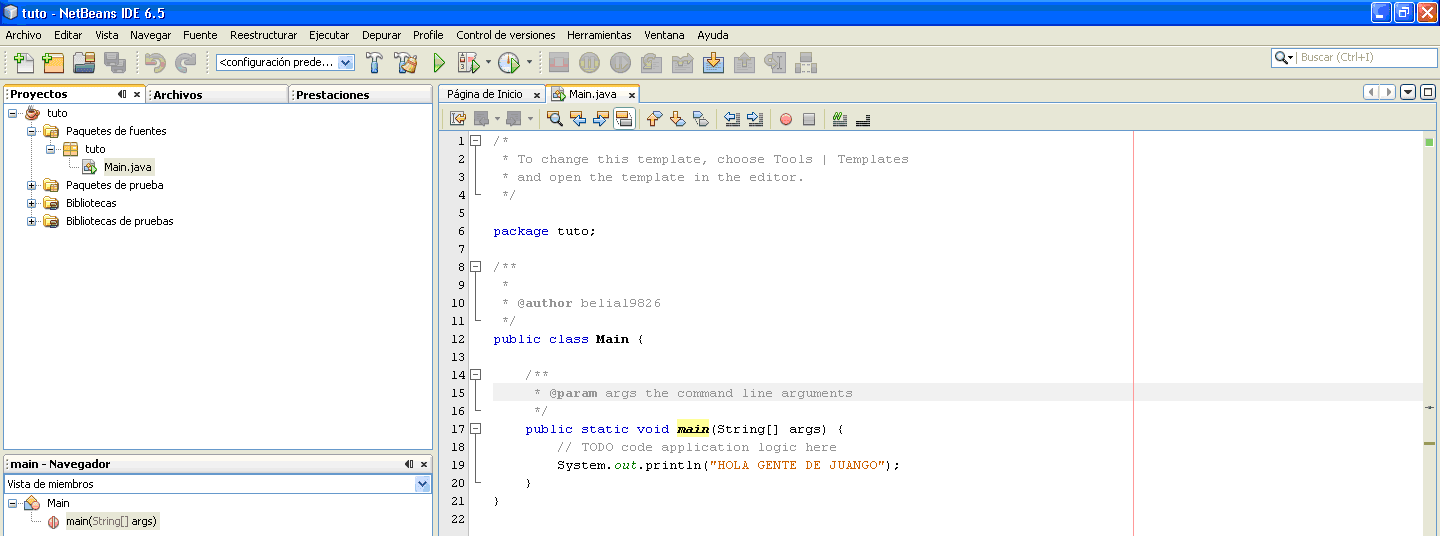
Task: Minimize the Navegador panel
Action: [409, 464]
